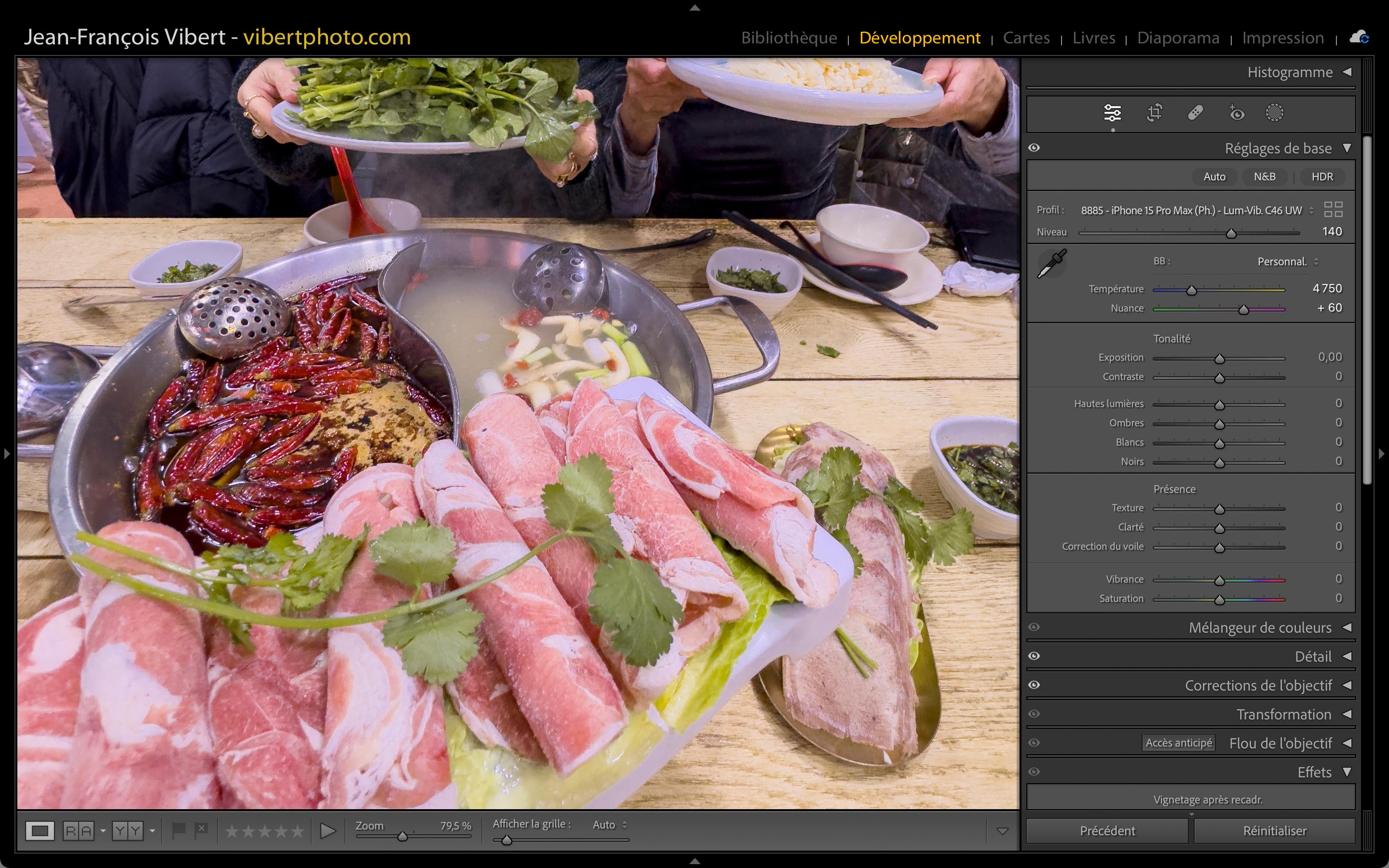Select the Edit sliders tool icon
The image size is (1389, 868).
pyautogui.click(x=1112, y=113)
